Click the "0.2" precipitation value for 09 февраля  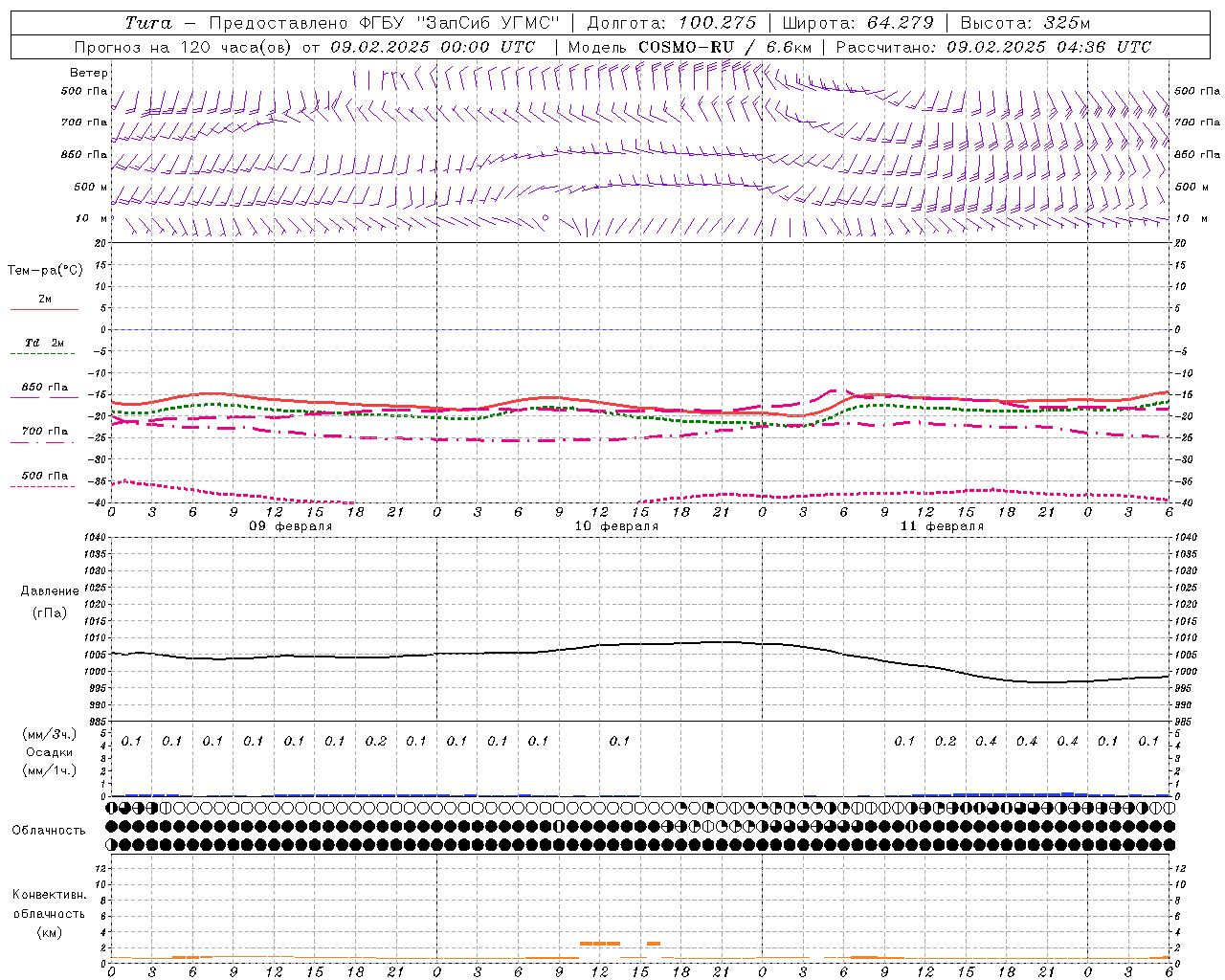pos(376,741)
